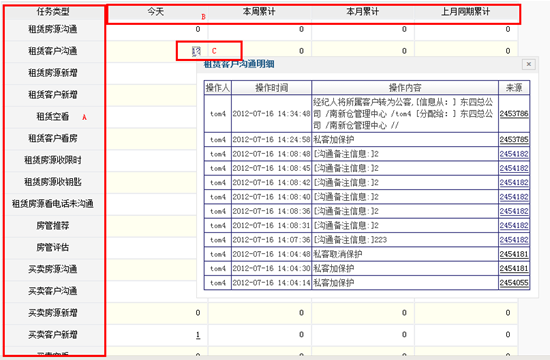Click 上月同期累计 value in 租赁客户沟通 row
Screen dimensions: 550x360
pos(508,51)
